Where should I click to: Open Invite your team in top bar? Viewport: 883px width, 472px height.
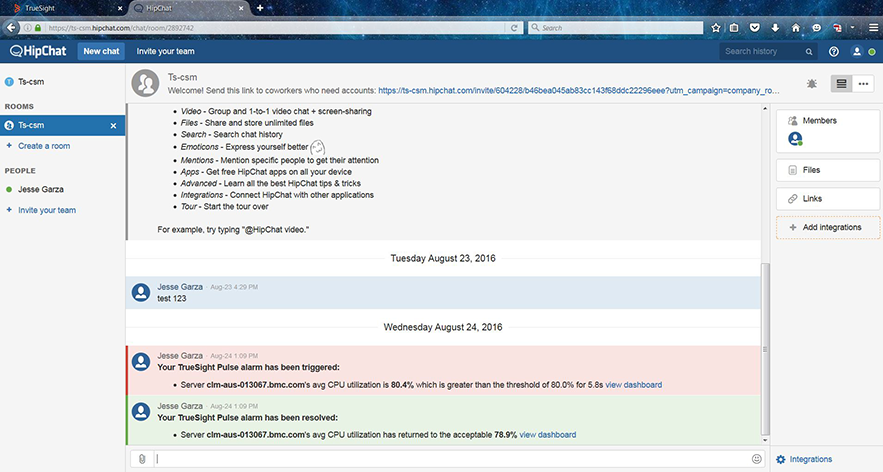pyautogui.click(x=165, y=51)
